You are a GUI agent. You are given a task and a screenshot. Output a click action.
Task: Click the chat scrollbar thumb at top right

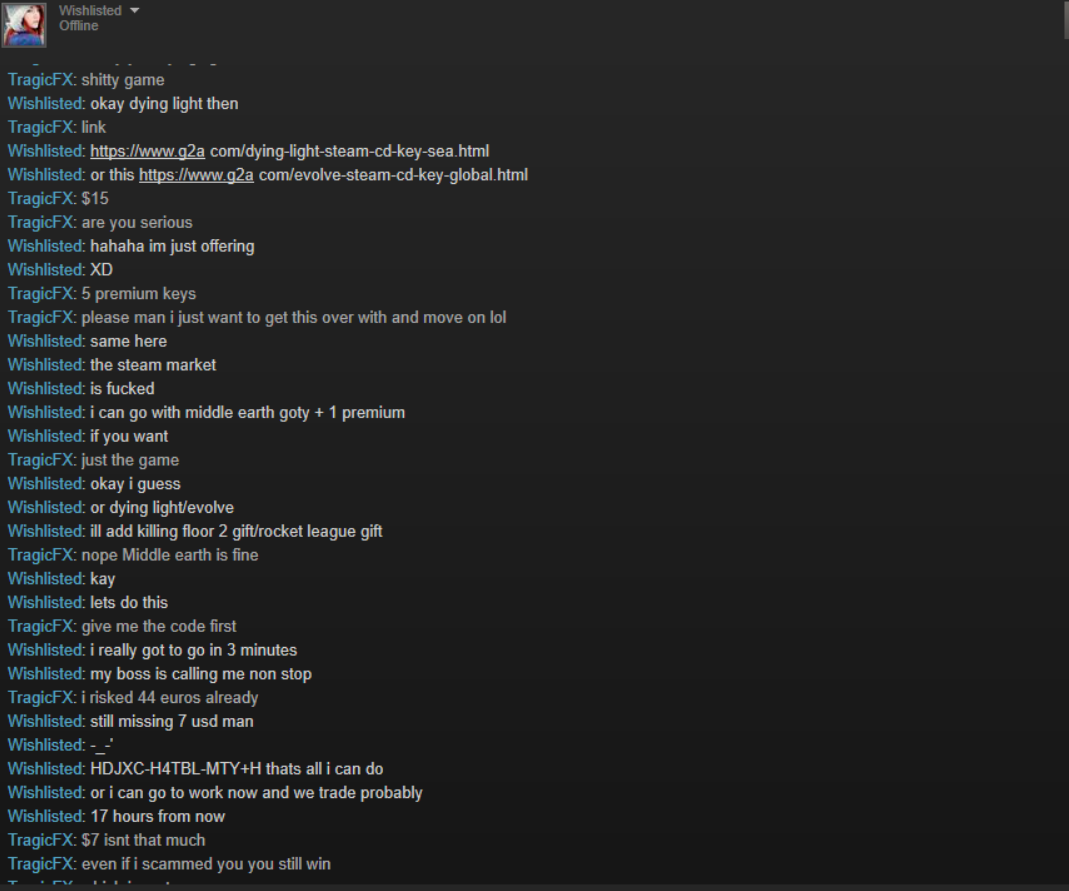(1066, 19)
